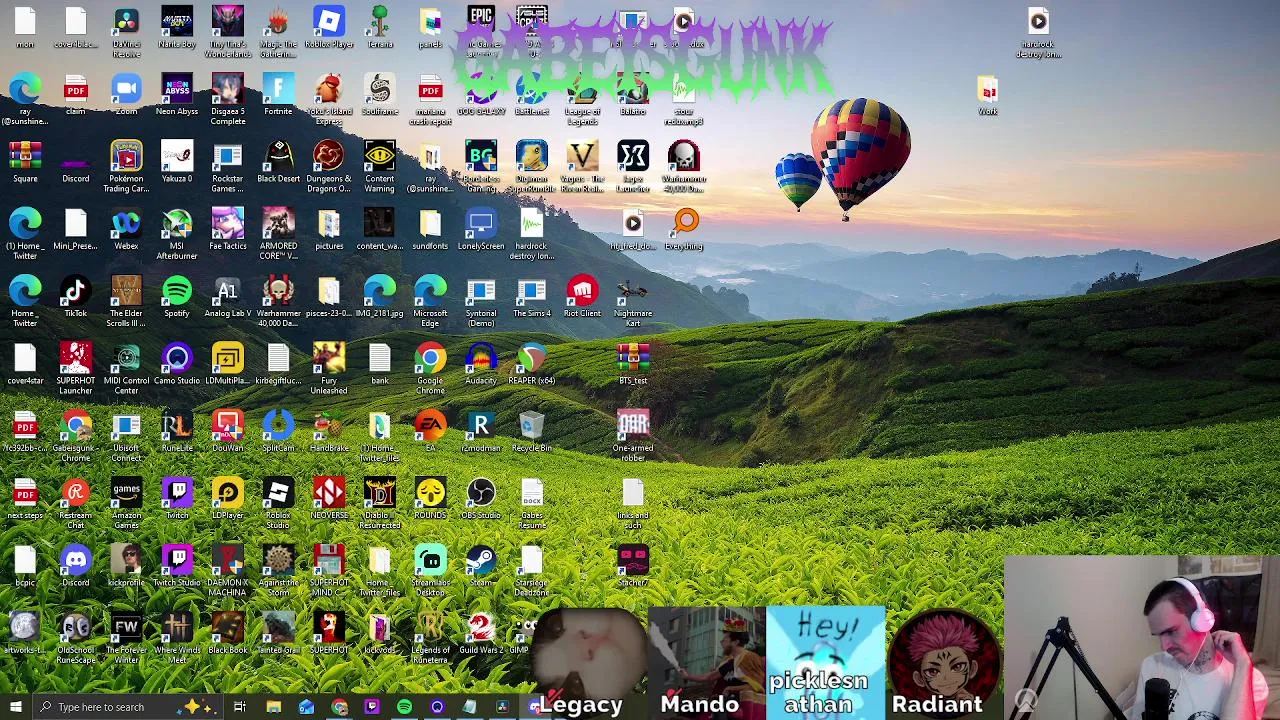Open LonelyScreen desktop shortcut

[x=481, y=229]
